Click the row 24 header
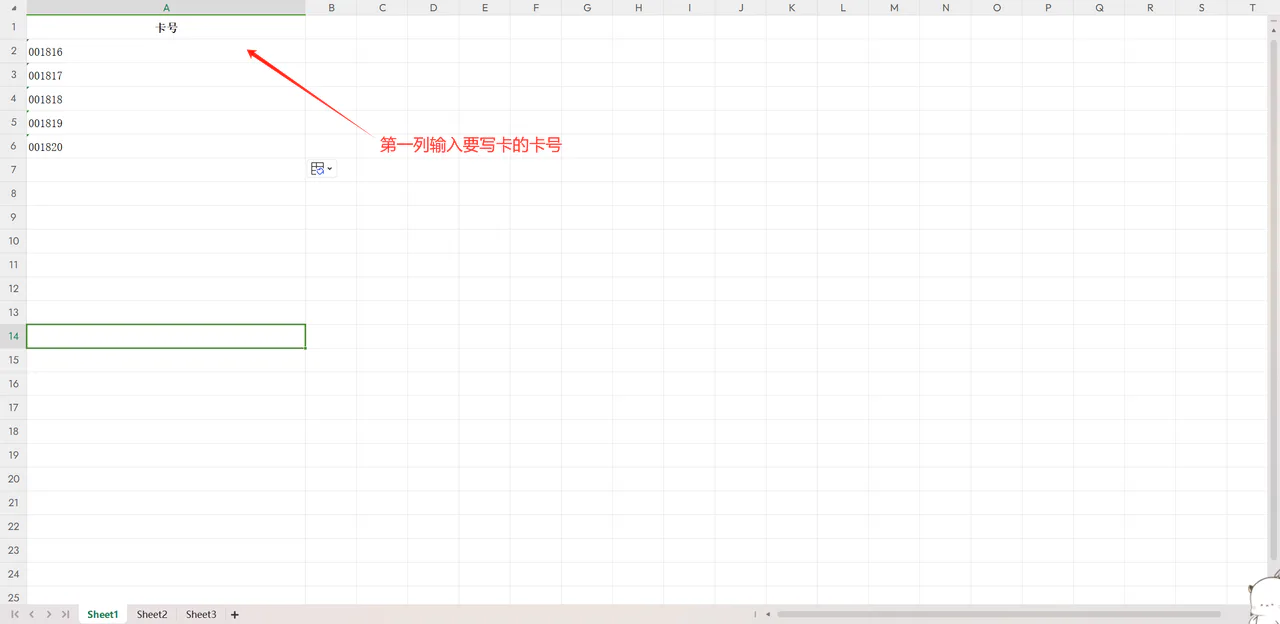This screenshot has height=624, width=1280. point(13,574)
